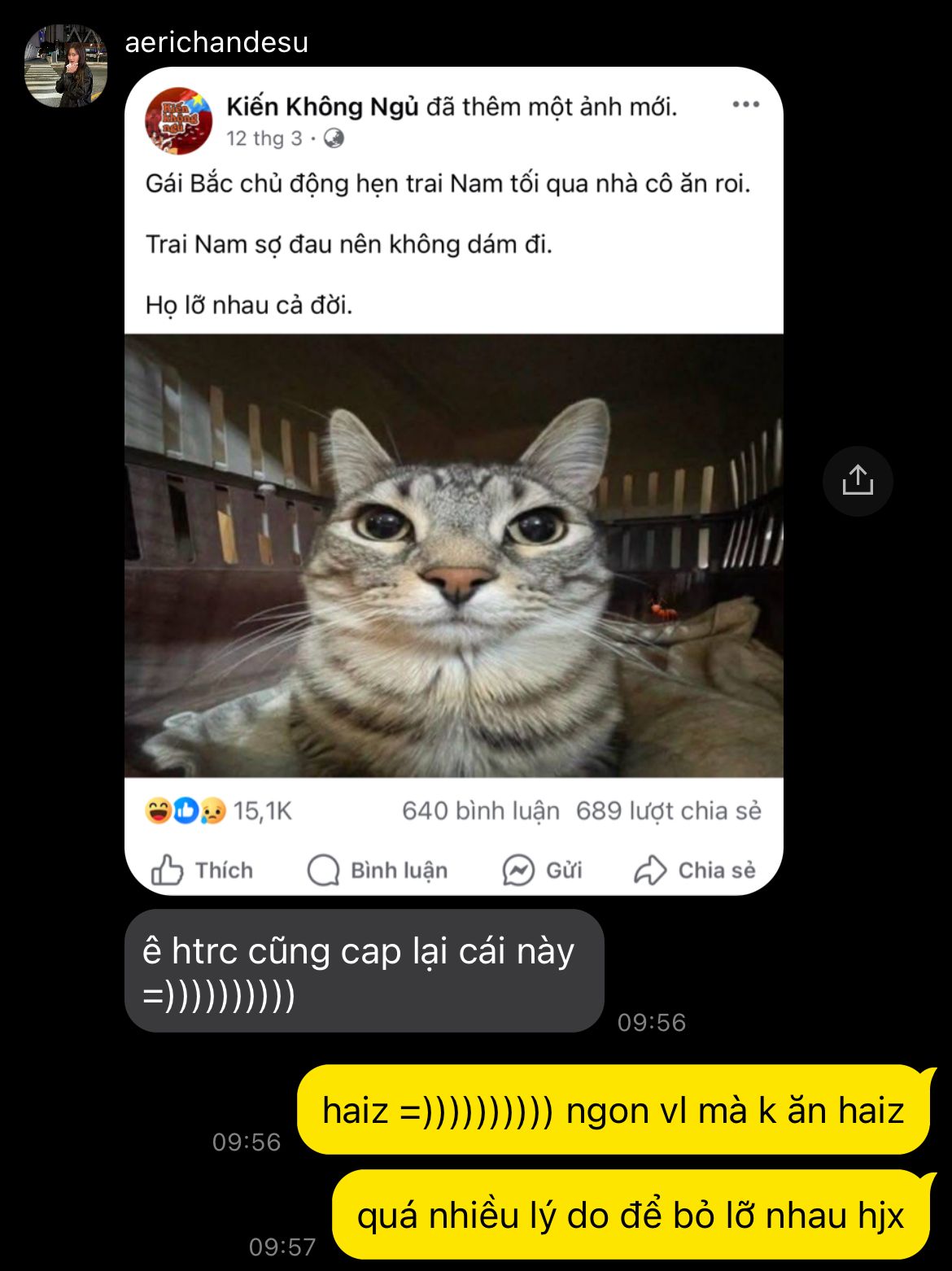Open the Kiến Không Ngủ page avatar
The height and width of the screenshot is (1271, 952).
(x=178, y=121)
